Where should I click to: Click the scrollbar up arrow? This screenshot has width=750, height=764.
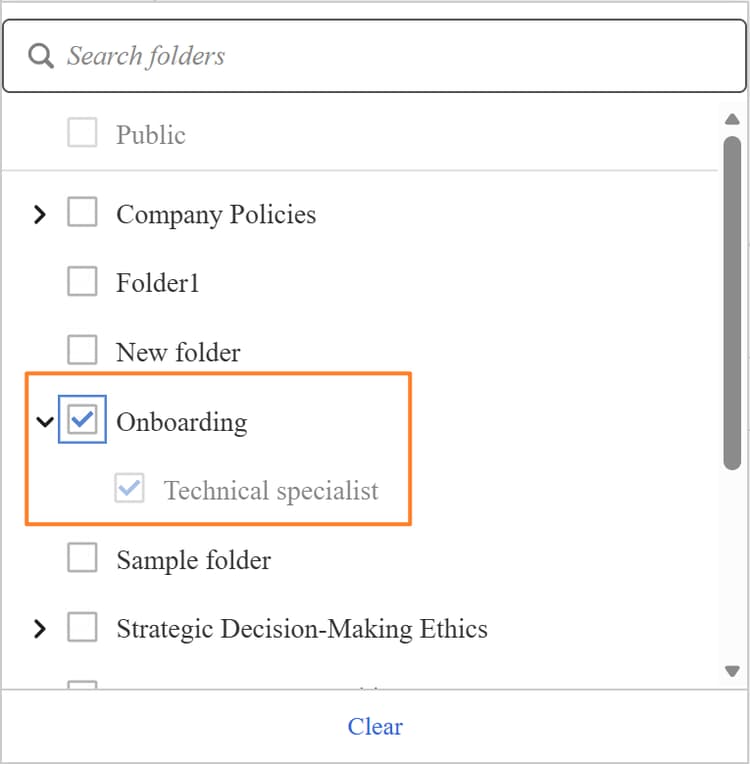click(732, 119)
